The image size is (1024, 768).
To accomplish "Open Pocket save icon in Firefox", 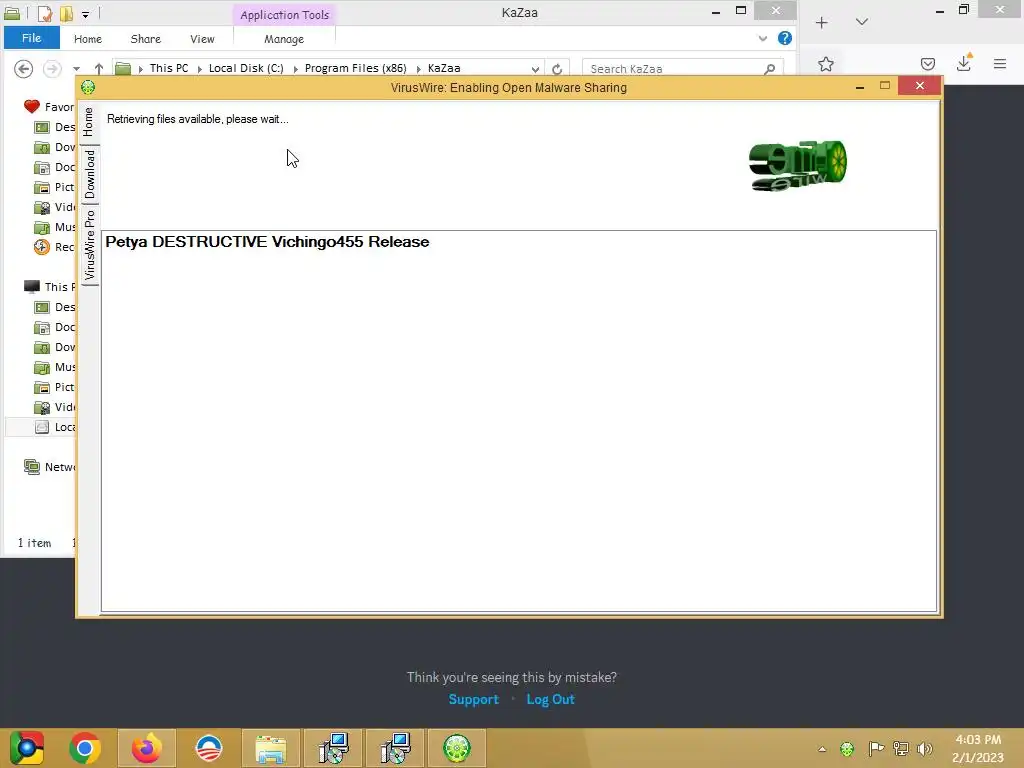I will click(928, 64).
